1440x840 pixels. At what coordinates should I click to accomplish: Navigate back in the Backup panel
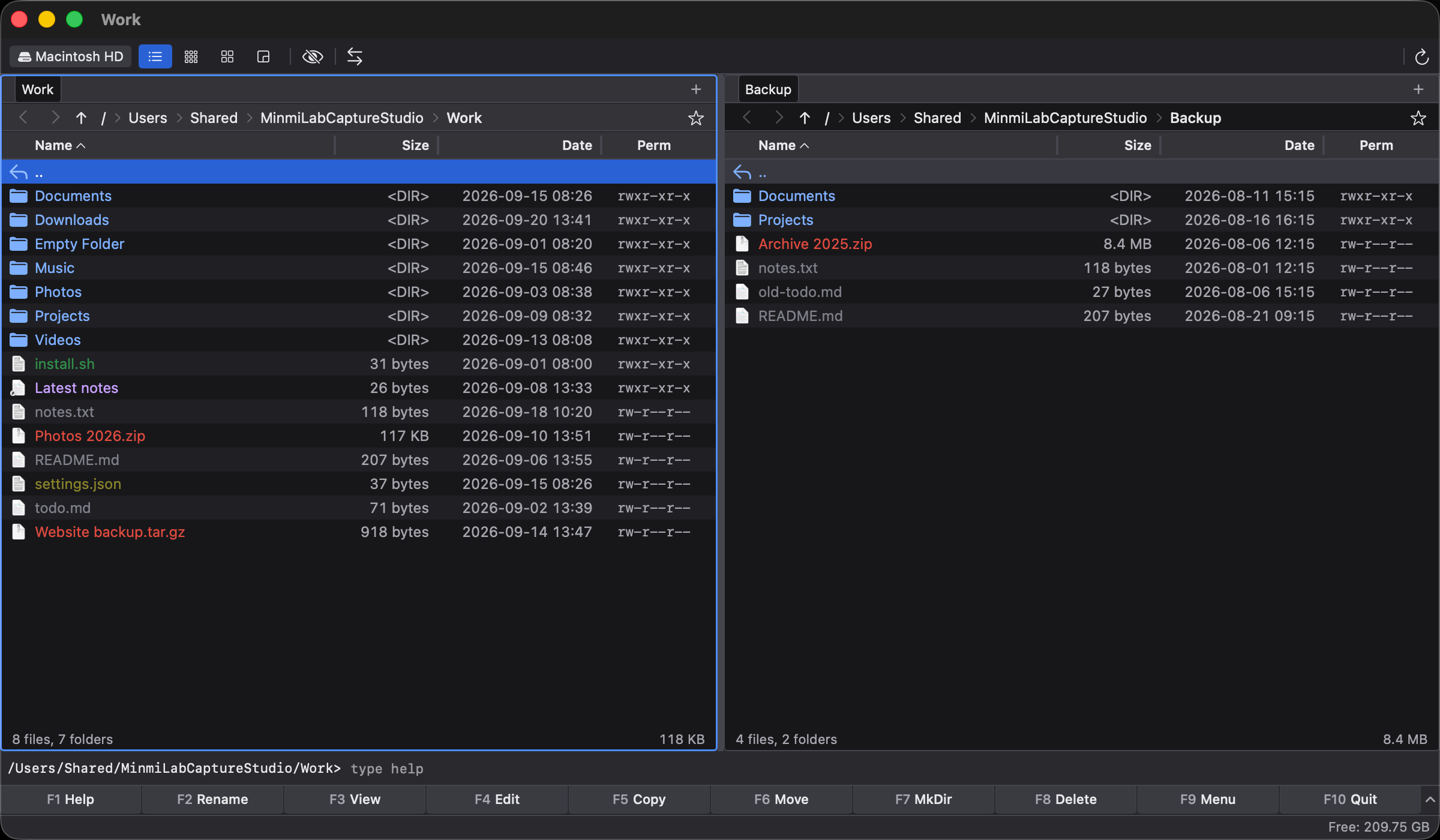pos(747,118)
